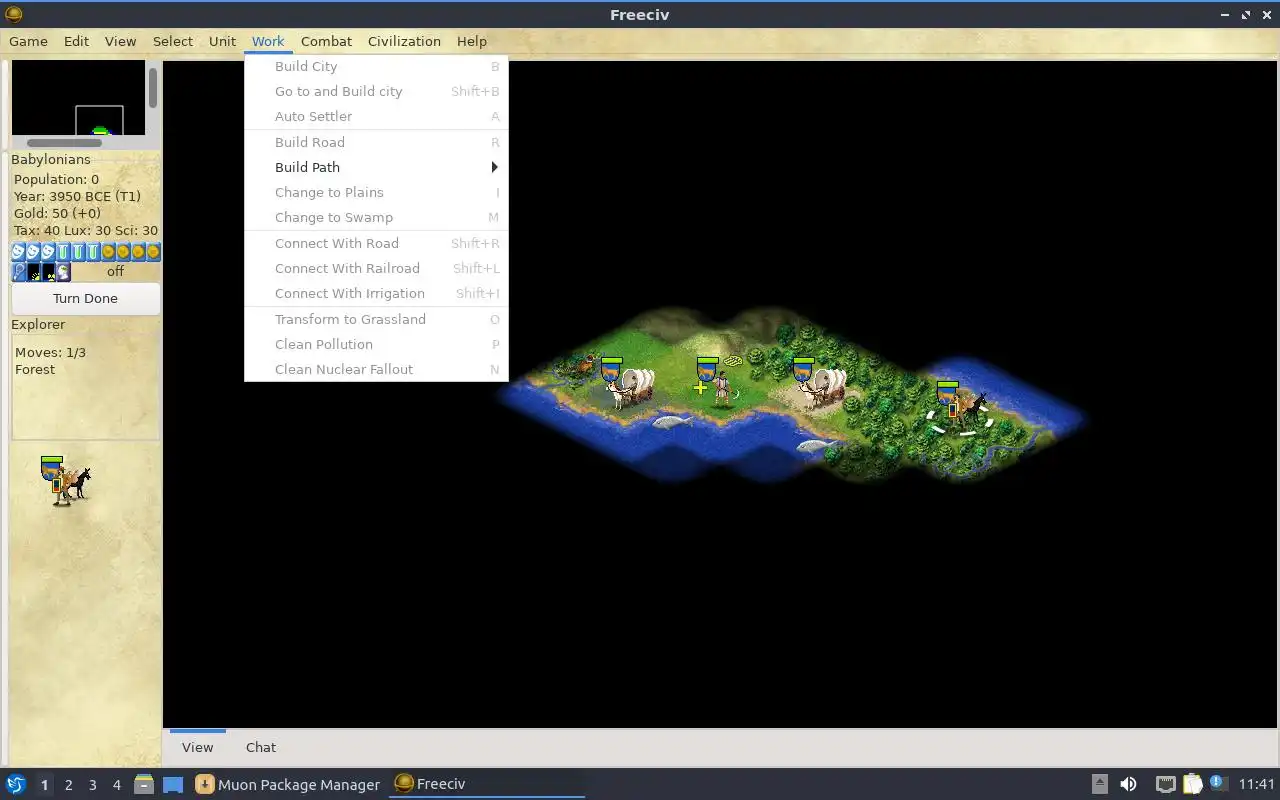Click the Explorer unit picture in the side panel
1280x800 pixels.
[65, 481]
